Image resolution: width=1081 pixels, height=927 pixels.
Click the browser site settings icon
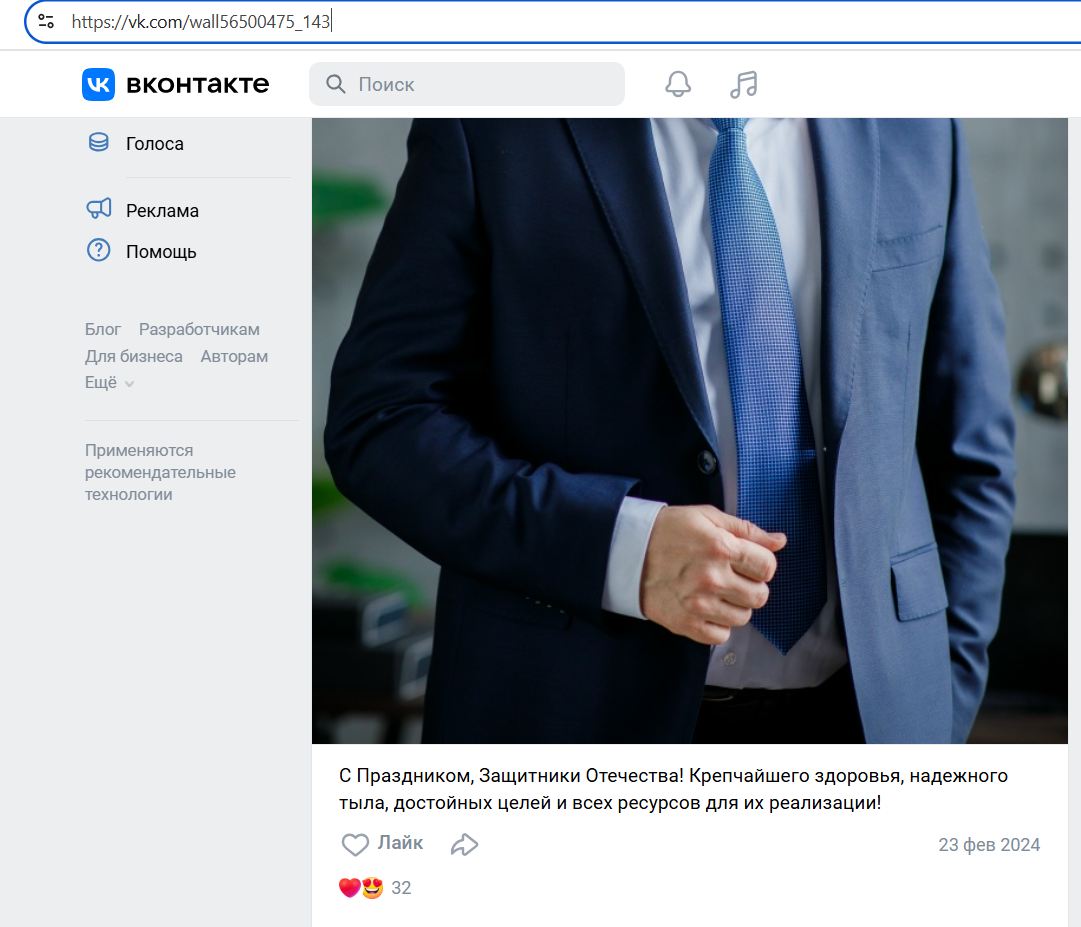[x=46, y=21]
